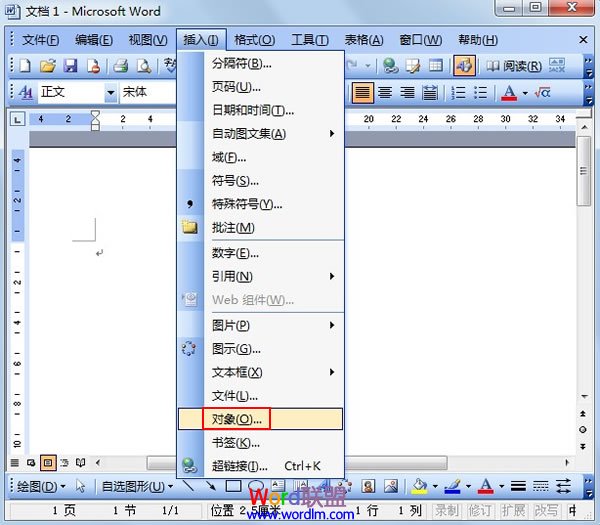Open the 自选图形(U) AutoShapes dropdown
600x525 pixels.
[137, 486]
